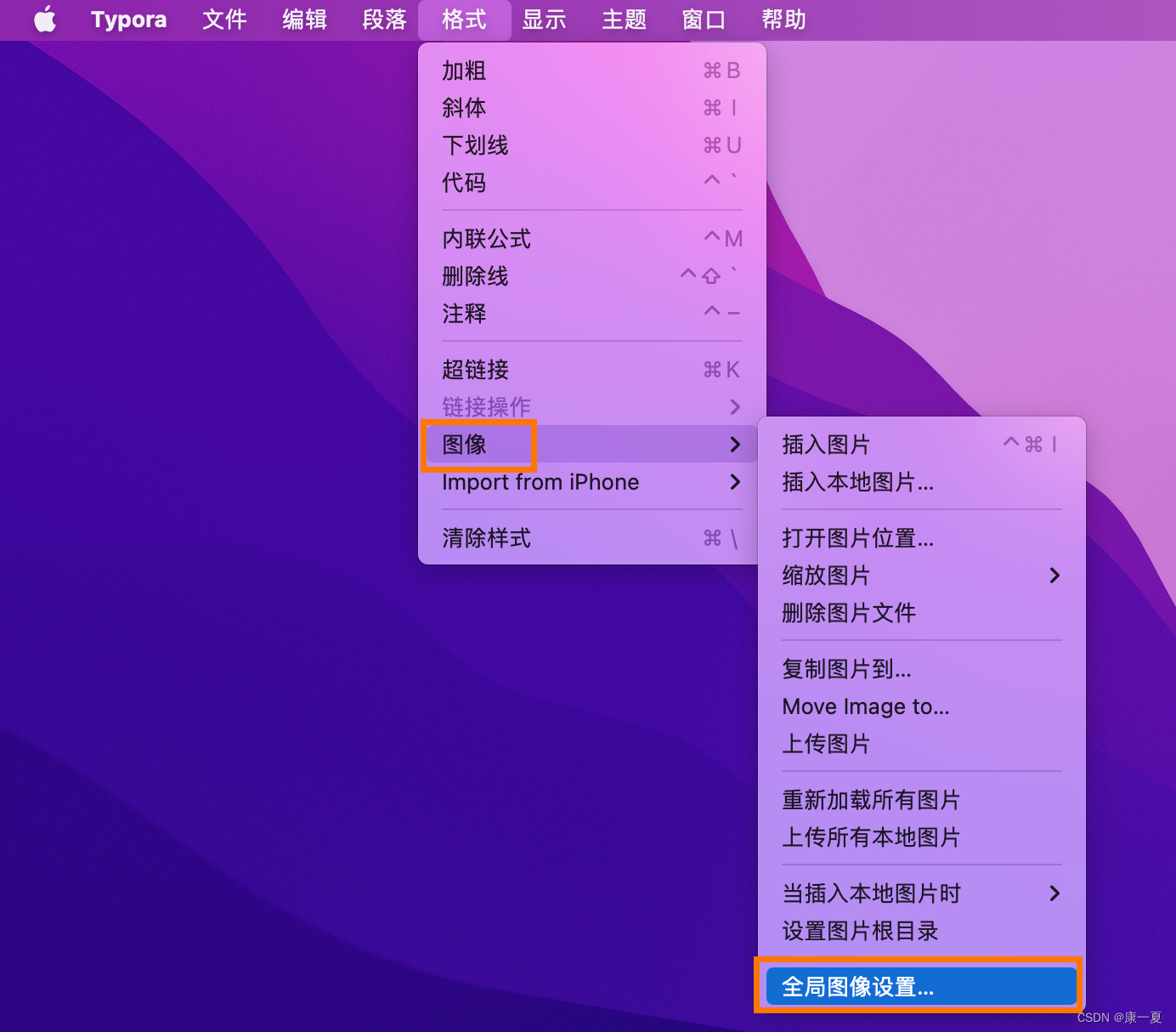1176x1032 pixels.
Task: Open the 显示 menu
Action: pyautogui.click(x=544, y=20)
